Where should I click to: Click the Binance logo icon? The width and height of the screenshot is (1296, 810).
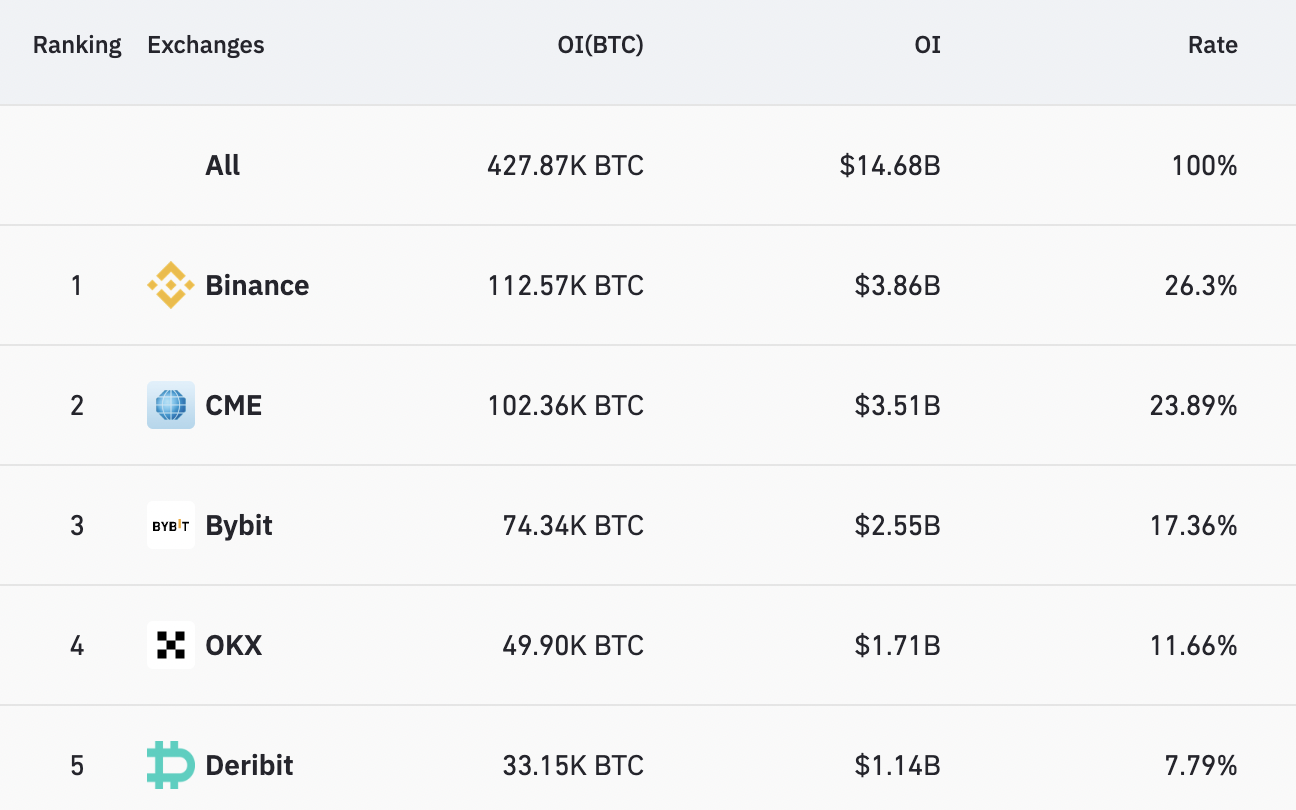point(171,285)
